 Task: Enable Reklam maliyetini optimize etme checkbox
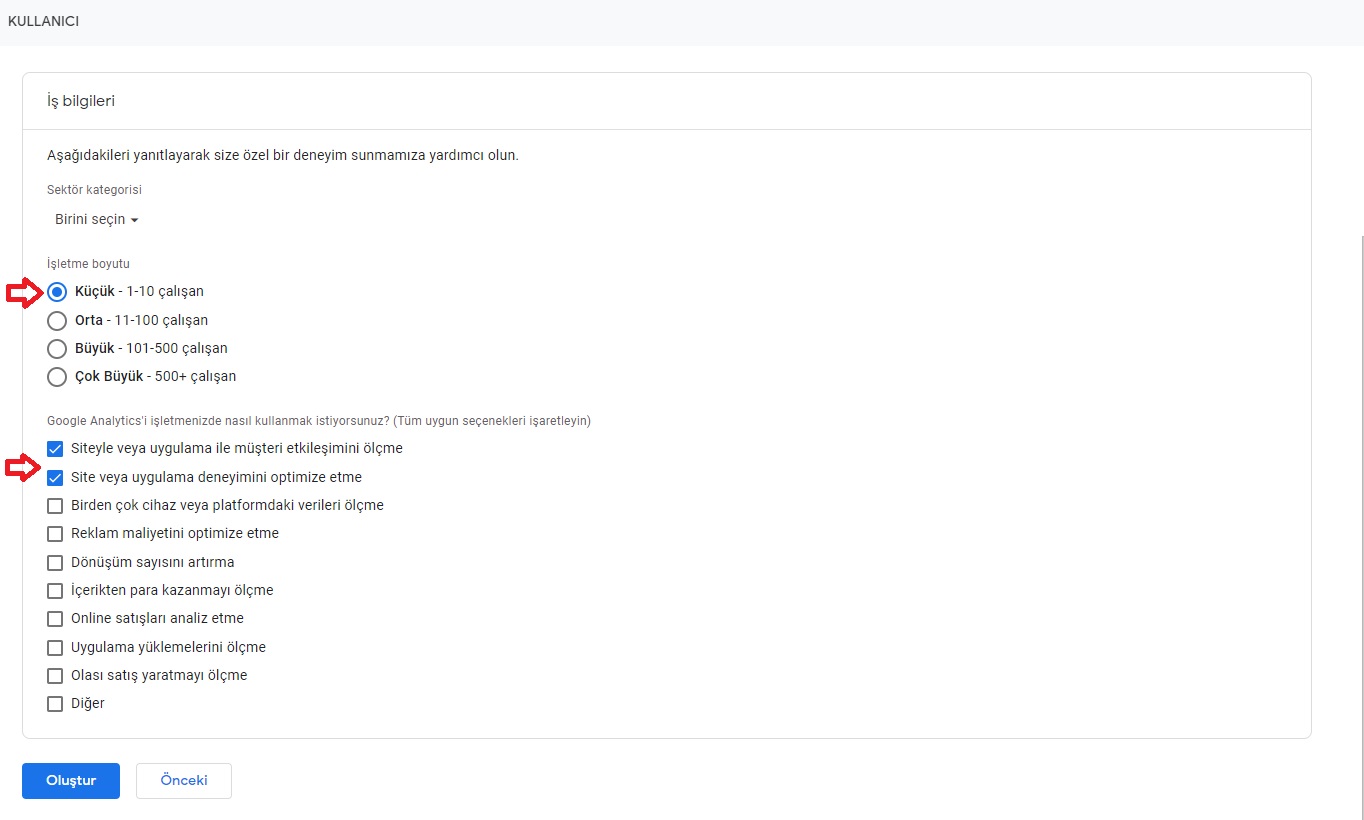click(x=55, y=534)
